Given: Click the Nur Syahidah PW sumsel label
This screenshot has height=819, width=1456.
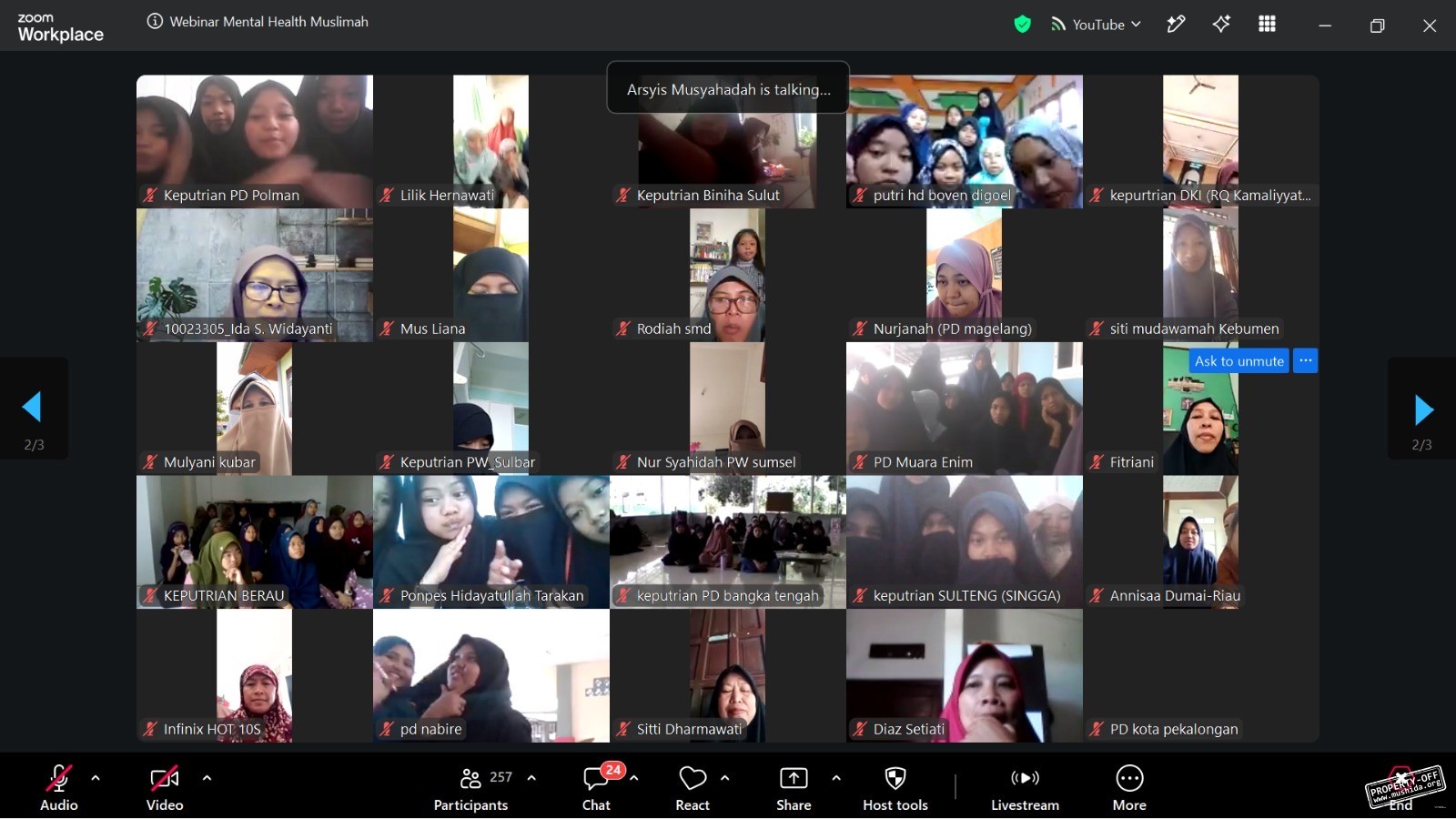Looking at the screenshot, I should pos(716,462).
